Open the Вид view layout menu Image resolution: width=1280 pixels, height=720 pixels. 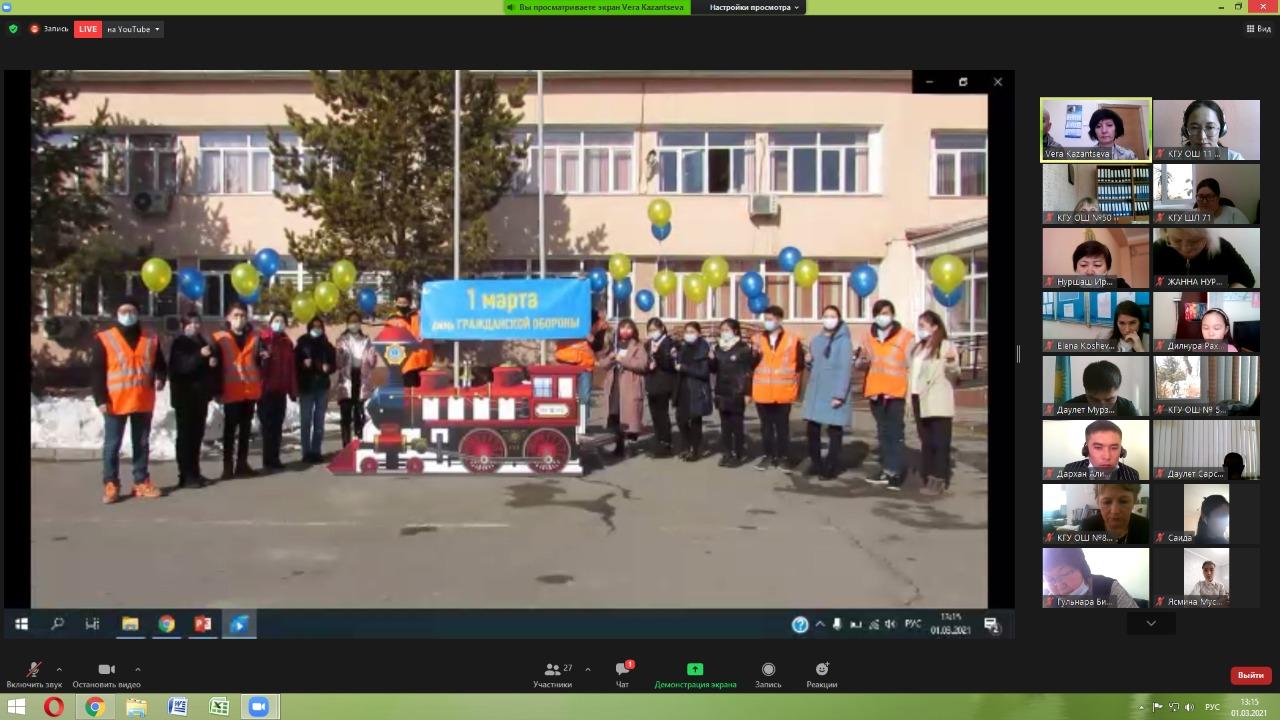coord(1258,29)
